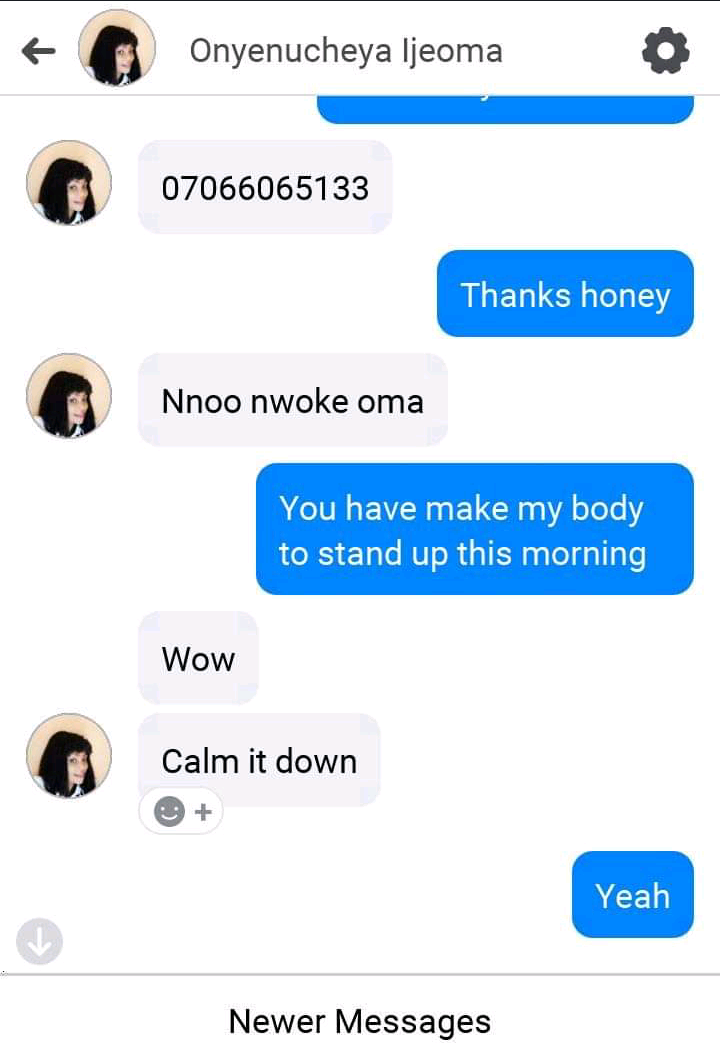Select the Calm it down message

259,760
